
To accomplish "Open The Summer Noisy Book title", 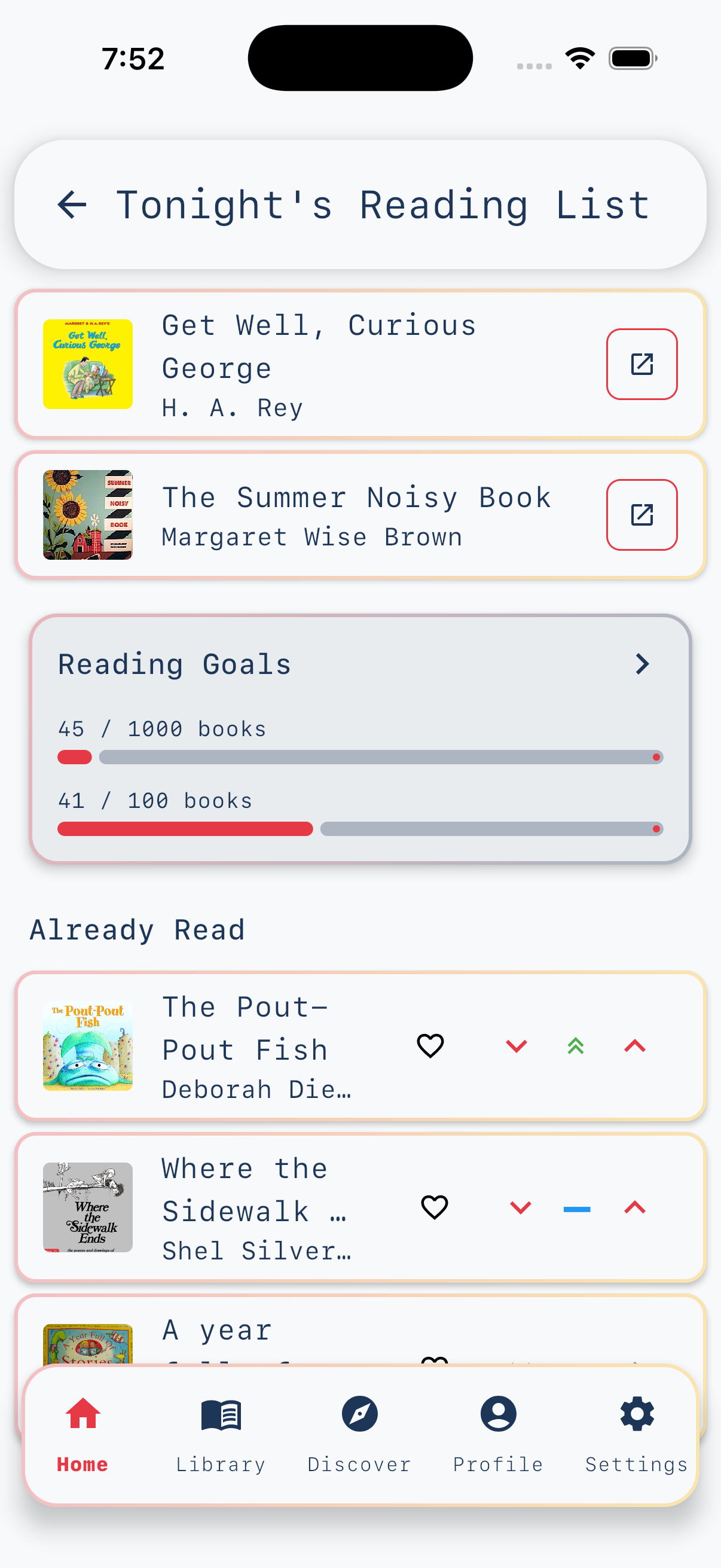I will click(x=356, y=498).
